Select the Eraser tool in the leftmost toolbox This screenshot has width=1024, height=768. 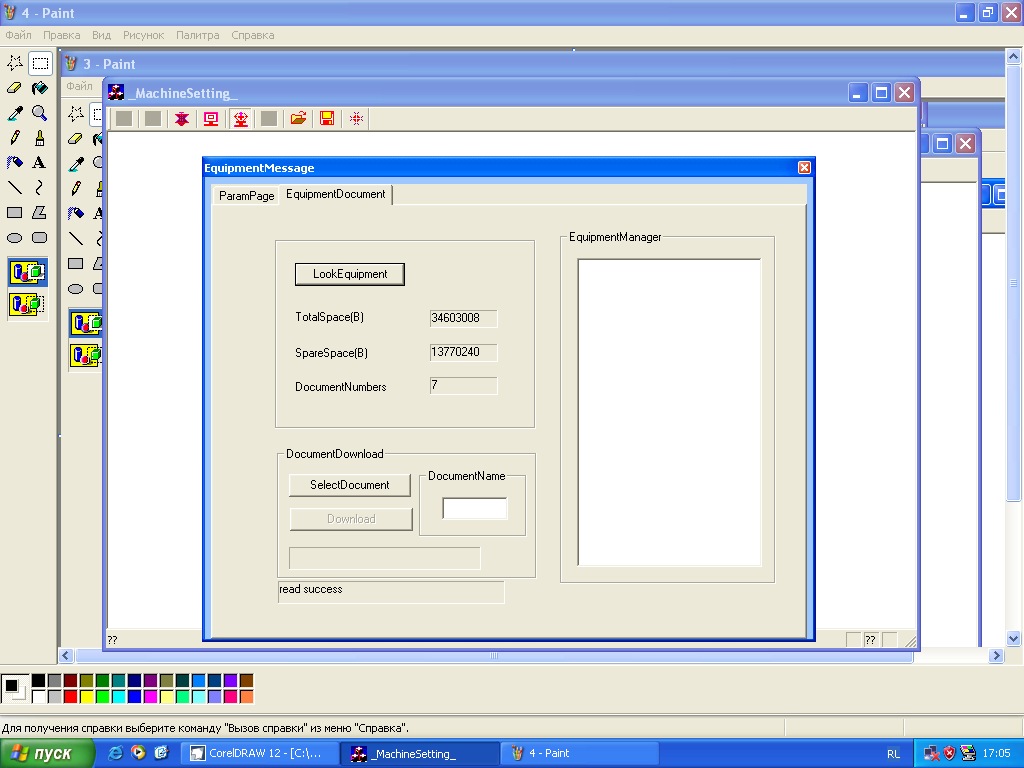coord(15,88)
